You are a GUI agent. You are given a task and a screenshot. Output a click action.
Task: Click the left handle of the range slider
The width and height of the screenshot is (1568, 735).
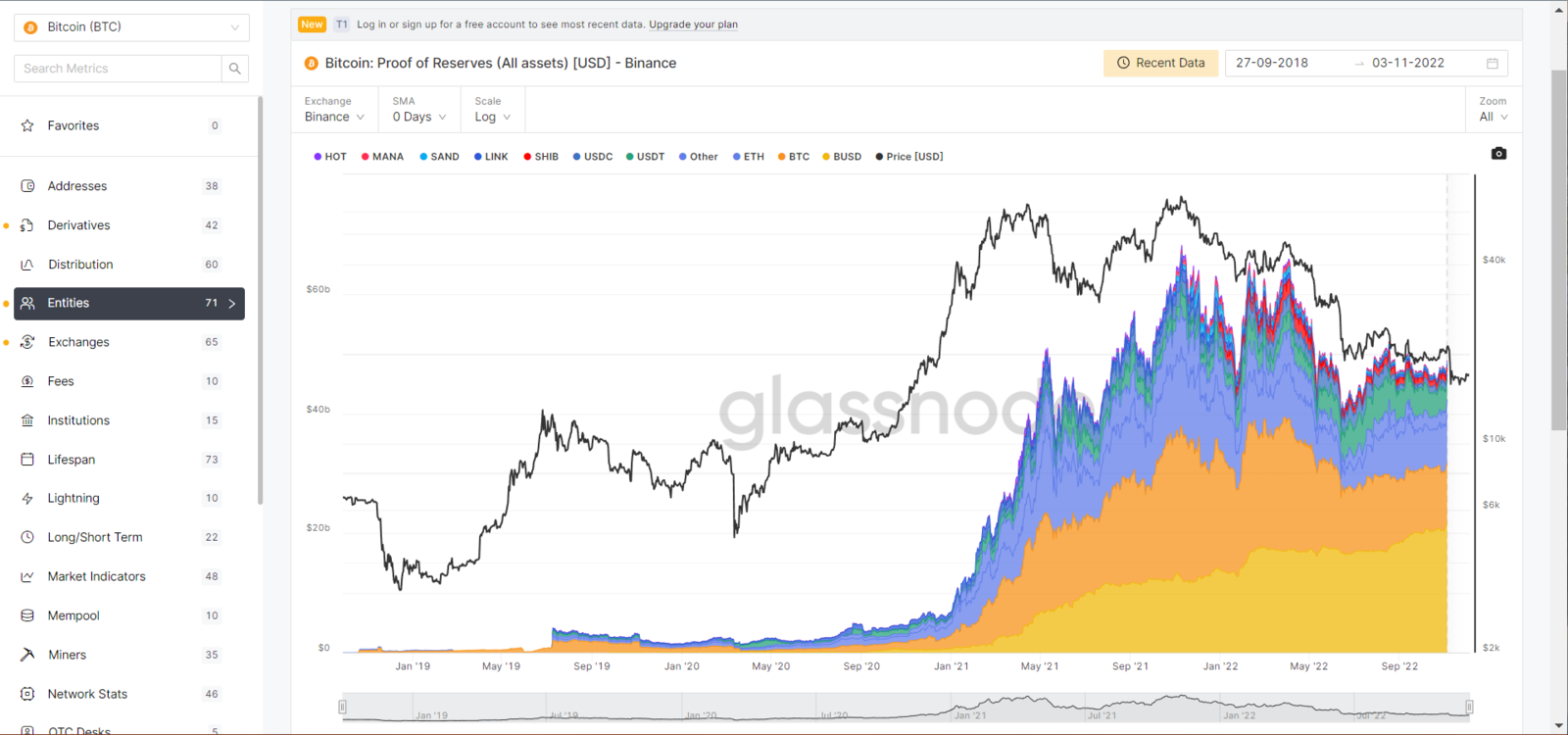pos(342,707)
